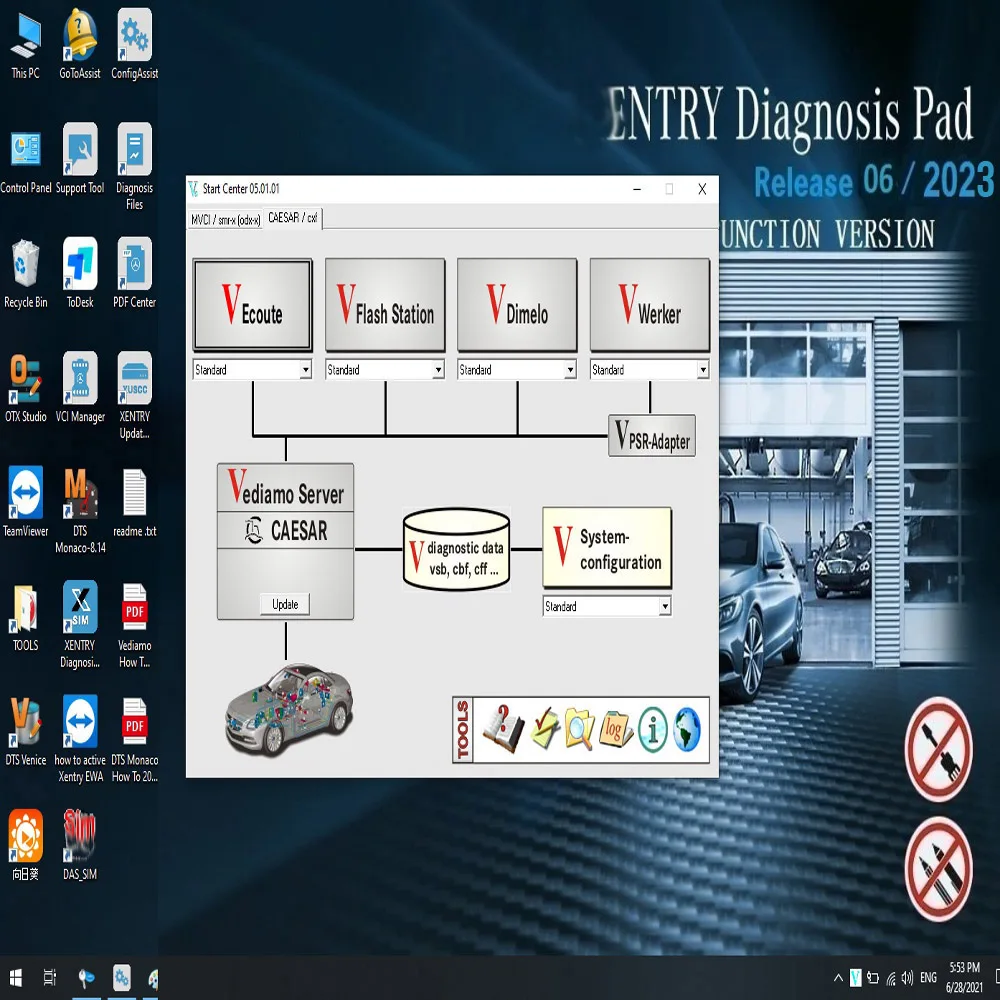Open the help book tool icon
This screenshot has width=1000, height=1000.
503,730
